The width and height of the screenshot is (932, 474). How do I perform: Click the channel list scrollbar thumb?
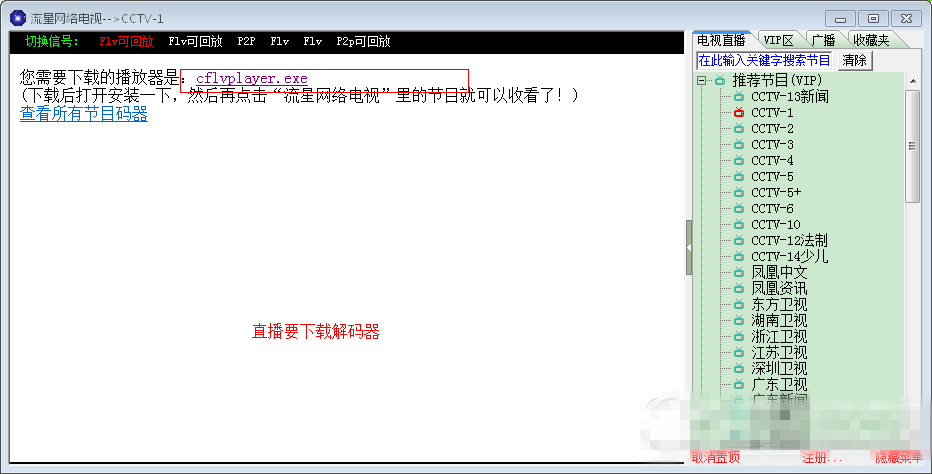point(912,146)
